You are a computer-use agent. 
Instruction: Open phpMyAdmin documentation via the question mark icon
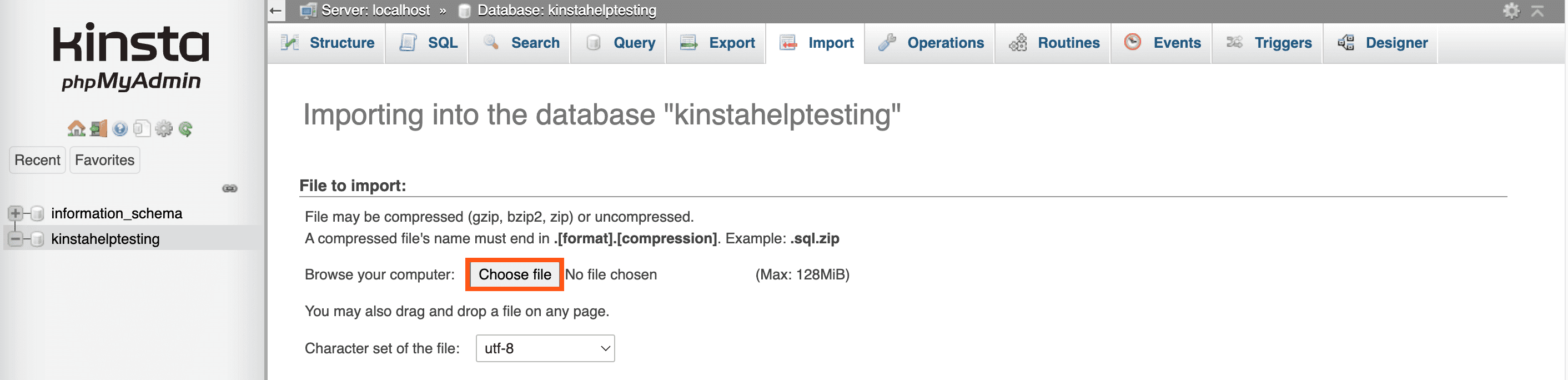tap(119, 128)
